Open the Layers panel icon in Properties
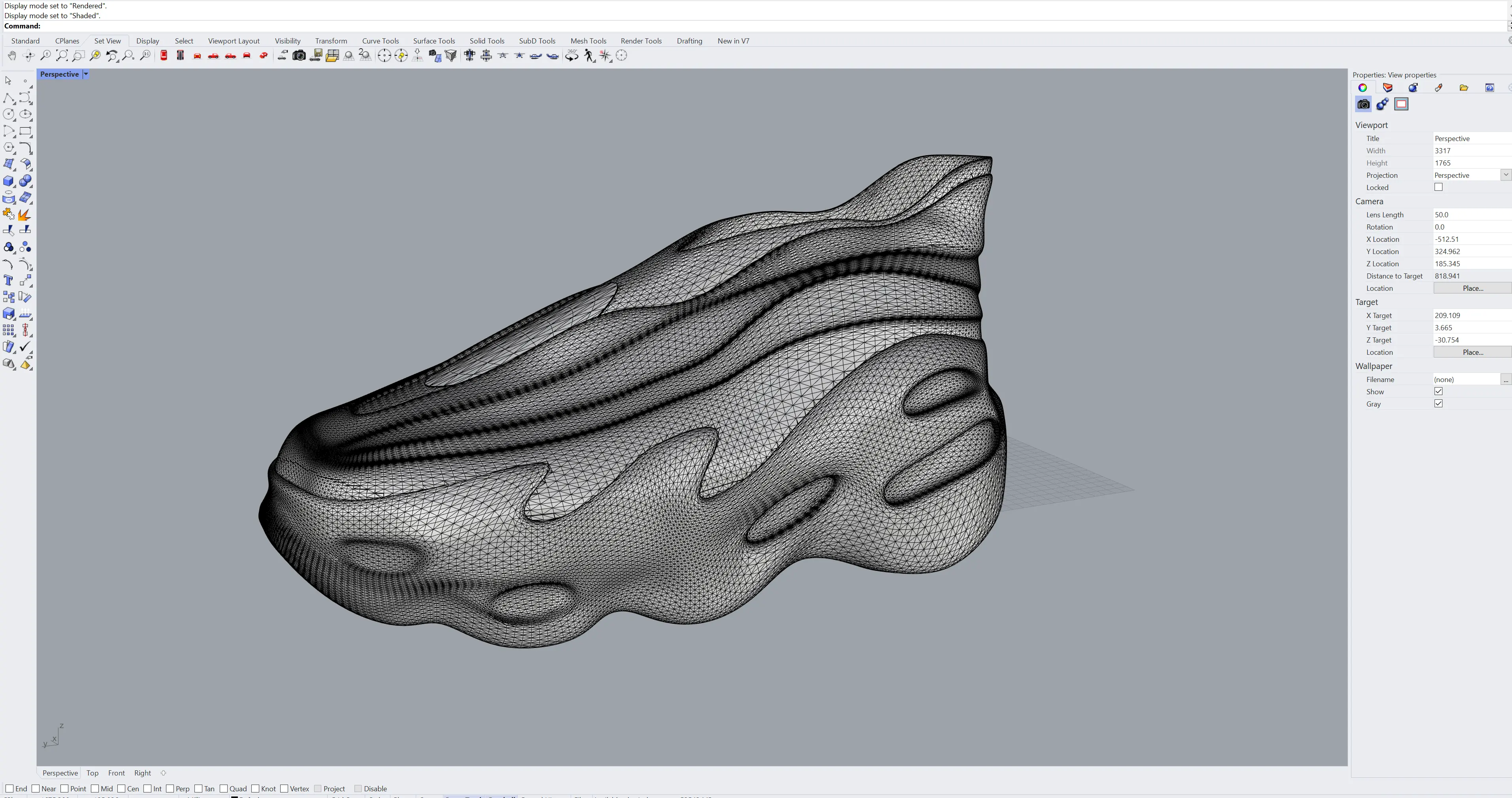The width and height of the screenshot is (1512, 798). click(1388, 87)
